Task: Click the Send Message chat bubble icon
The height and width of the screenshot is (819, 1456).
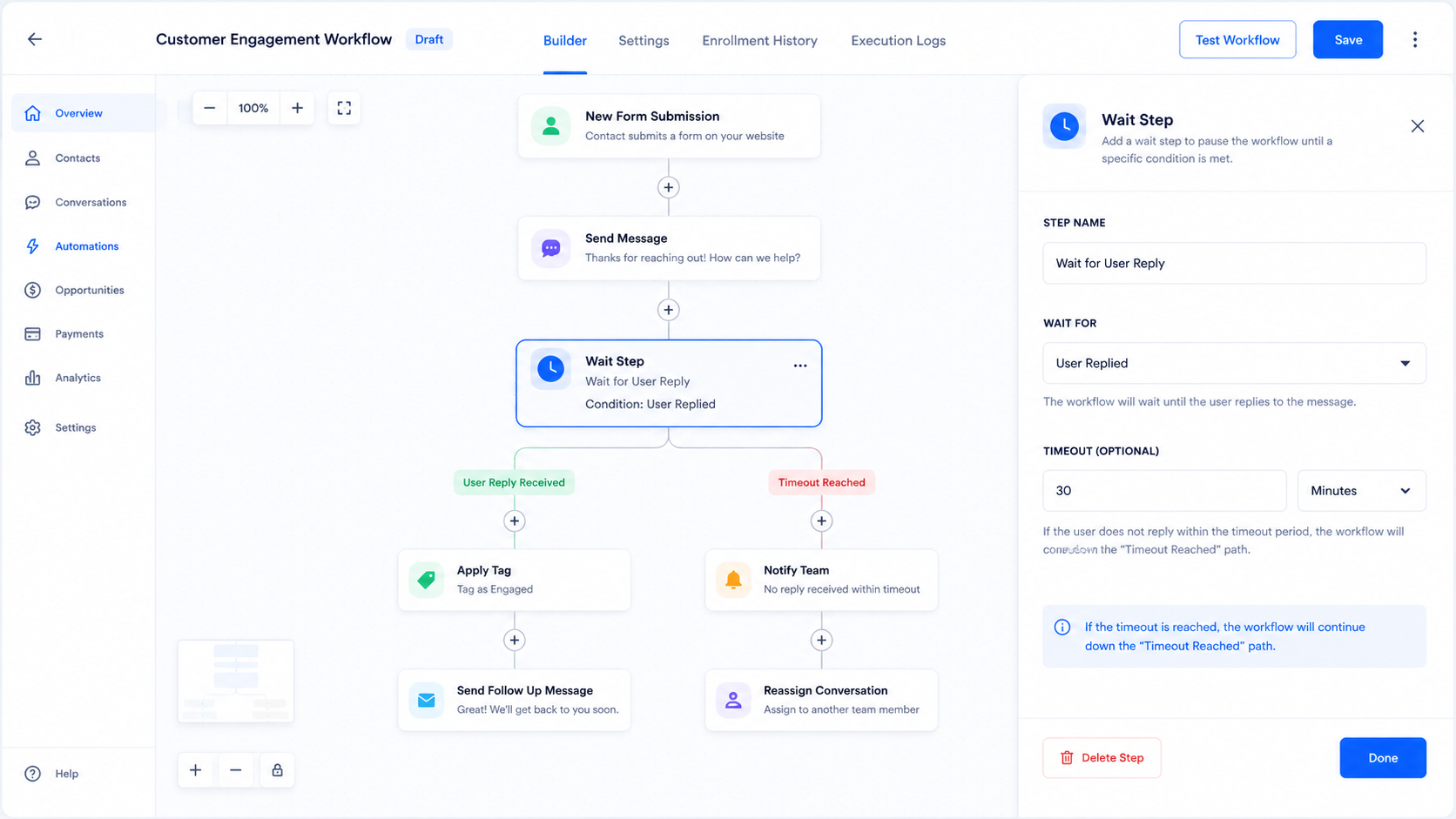Action: 551,248
